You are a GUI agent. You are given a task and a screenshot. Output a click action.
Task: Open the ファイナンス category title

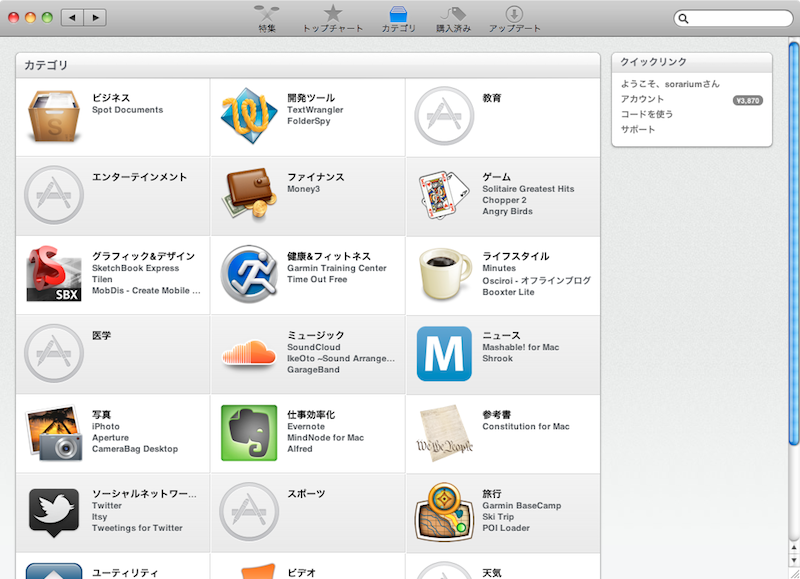[315, 177]
